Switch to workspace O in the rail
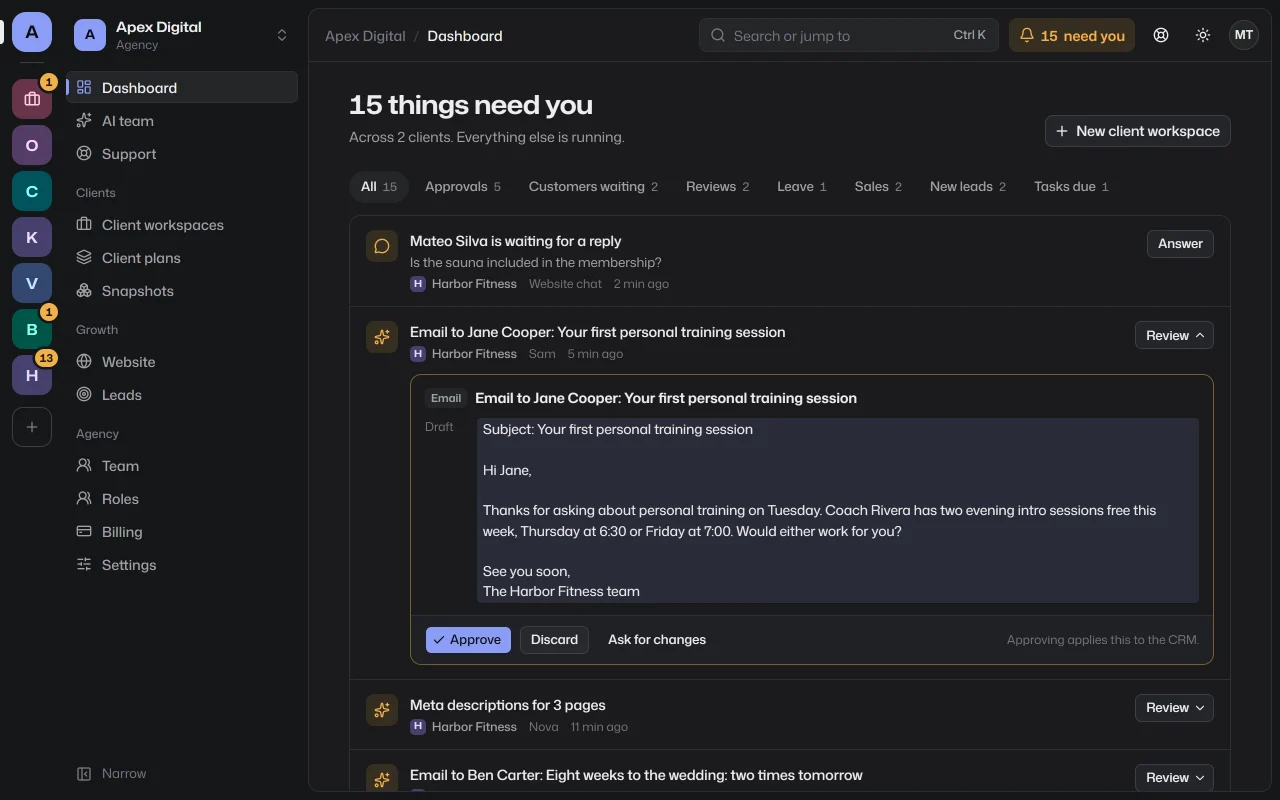Screen dimensions: 1280x800 [32, 145]
